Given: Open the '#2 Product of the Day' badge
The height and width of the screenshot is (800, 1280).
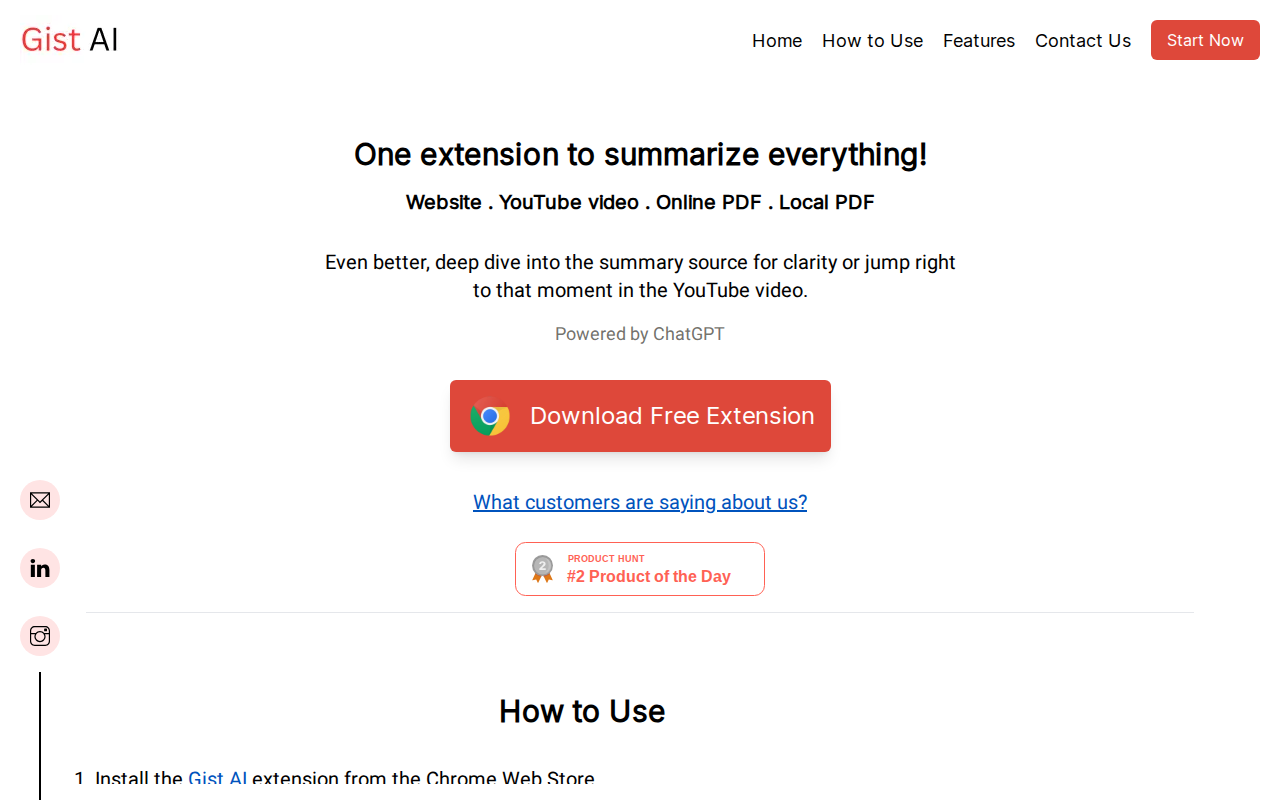Looking at the screenshot, I should point(648,576).
